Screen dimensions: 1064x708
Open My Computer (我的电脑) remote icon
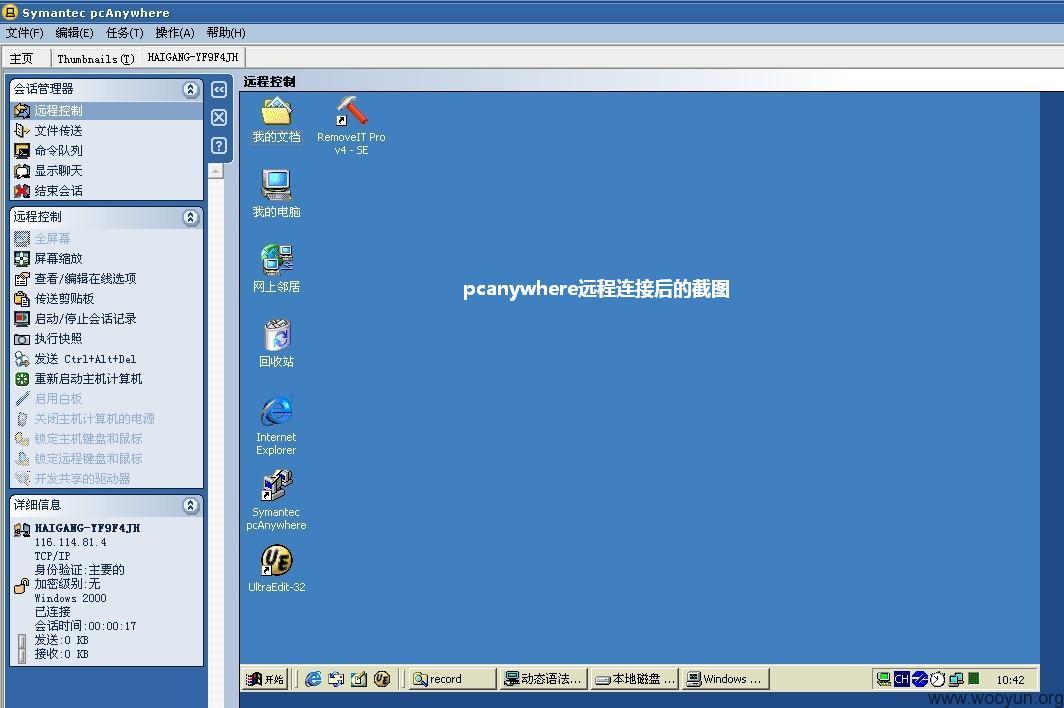[276, 193]
